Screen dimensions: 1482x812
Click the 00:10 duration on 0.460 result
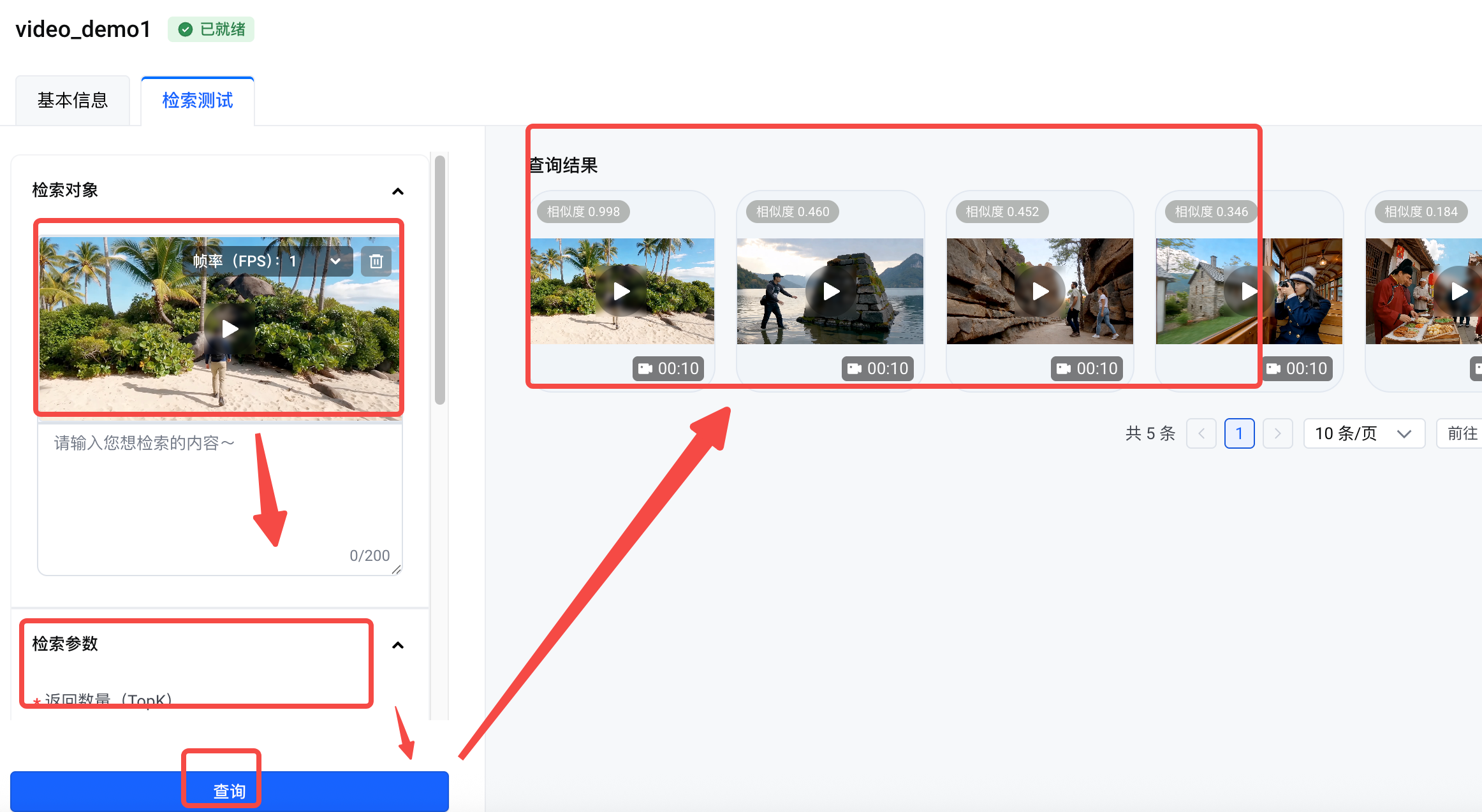click(x=877, y=368)
